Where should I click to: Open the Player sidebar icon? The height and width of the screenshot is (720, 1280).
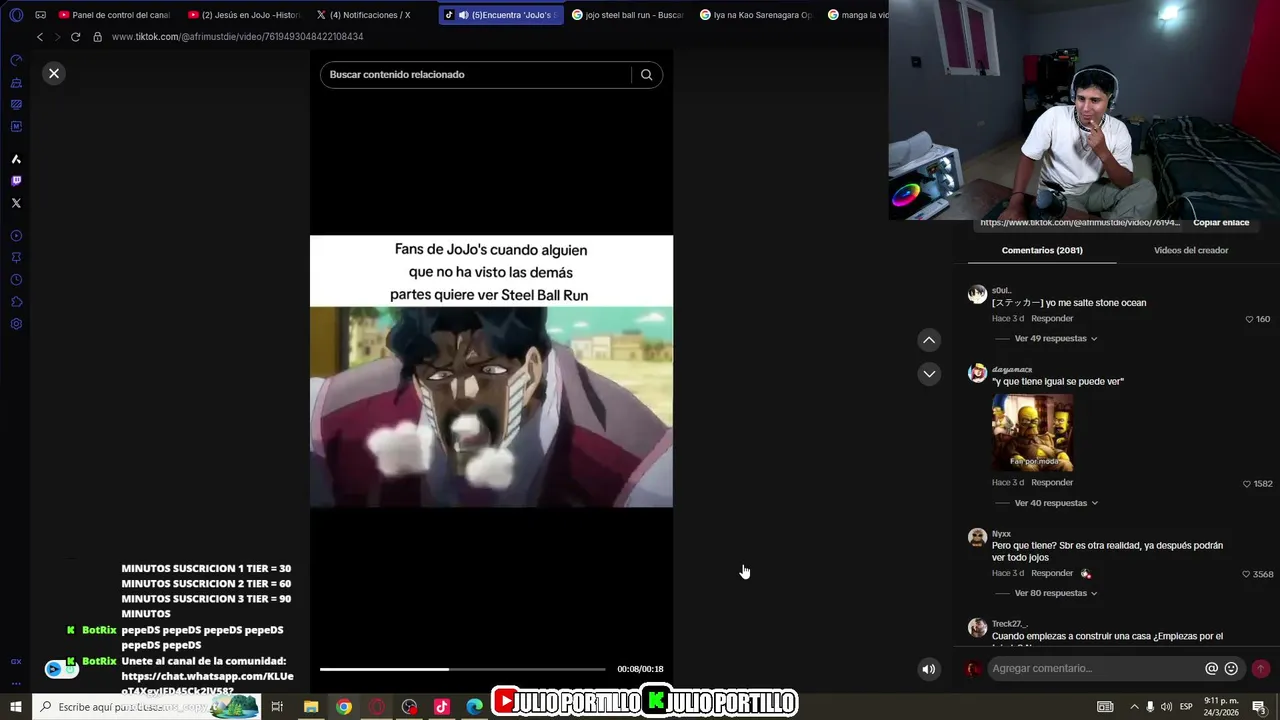[x=16, y=236]
